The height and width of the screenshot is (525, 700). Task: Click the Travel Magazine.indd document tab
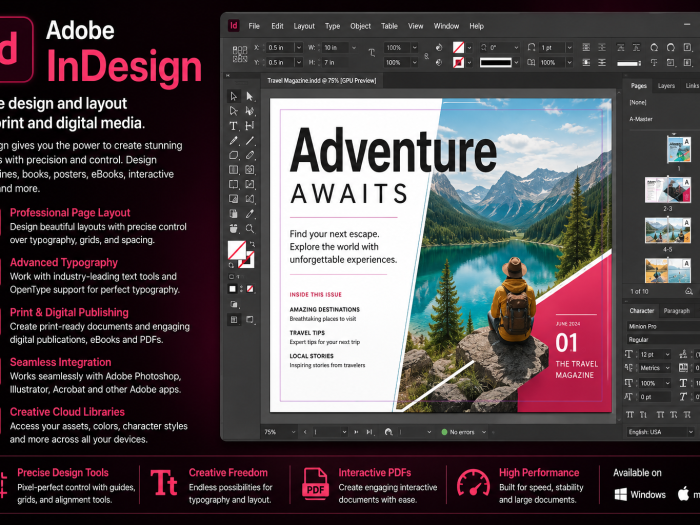click(x=321, y=81)
